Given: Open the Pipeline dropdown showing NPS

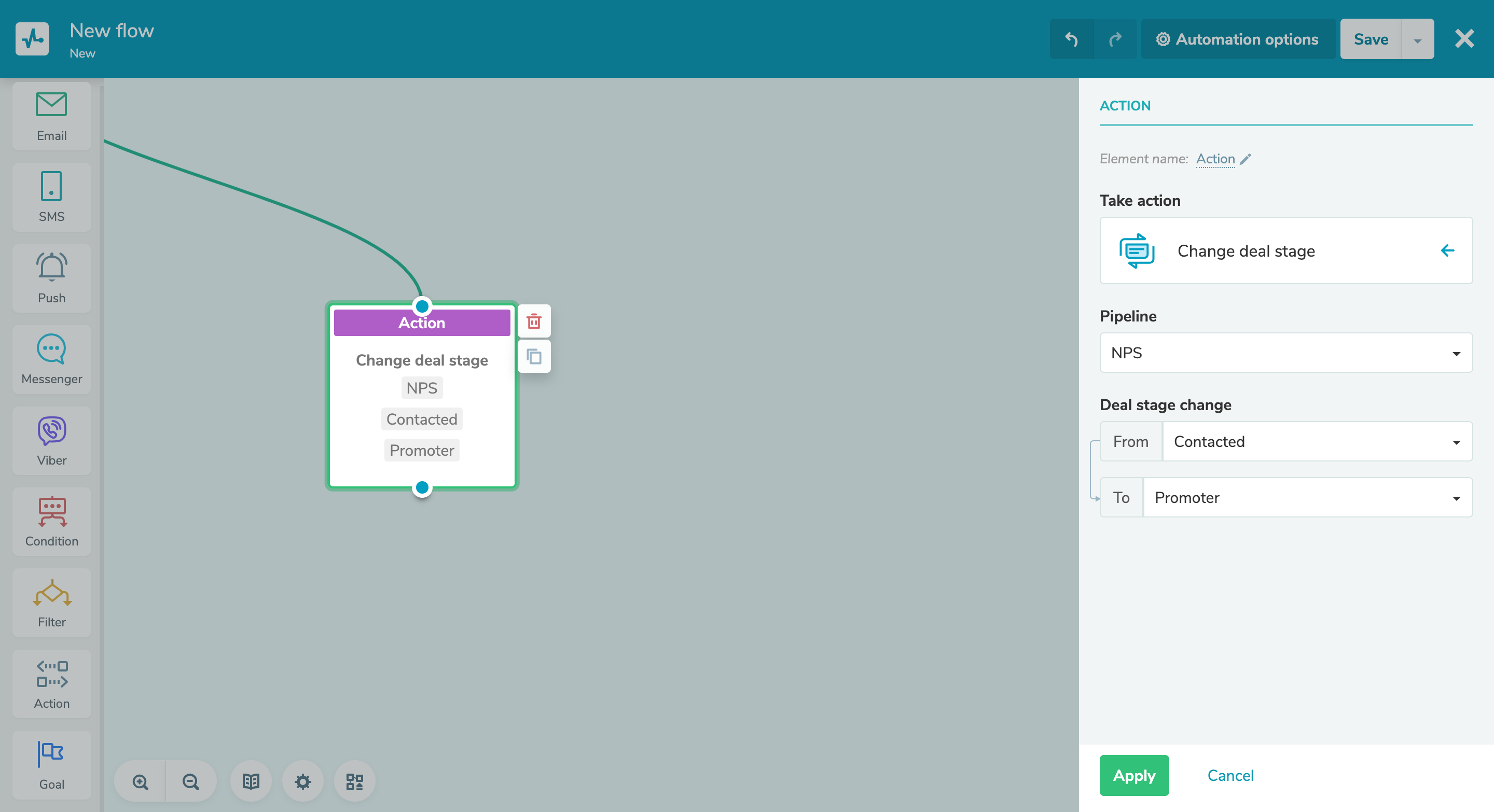Looking at the screenshot, I should 1285,353.
